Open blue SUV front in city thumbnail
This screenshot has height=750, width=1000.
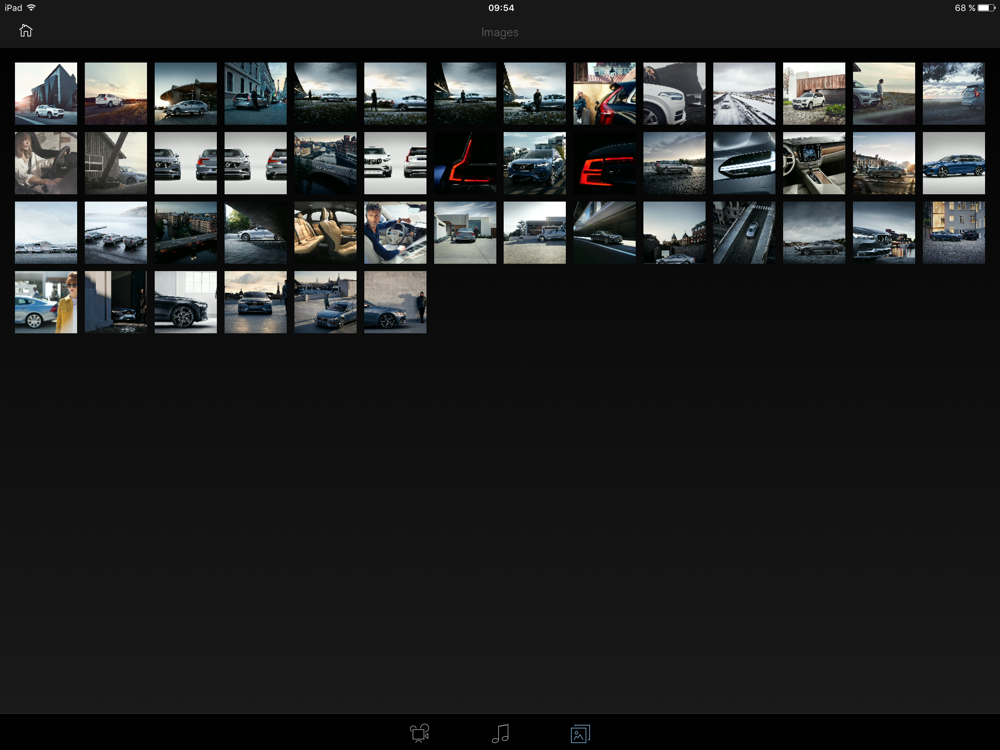(534, 163)
